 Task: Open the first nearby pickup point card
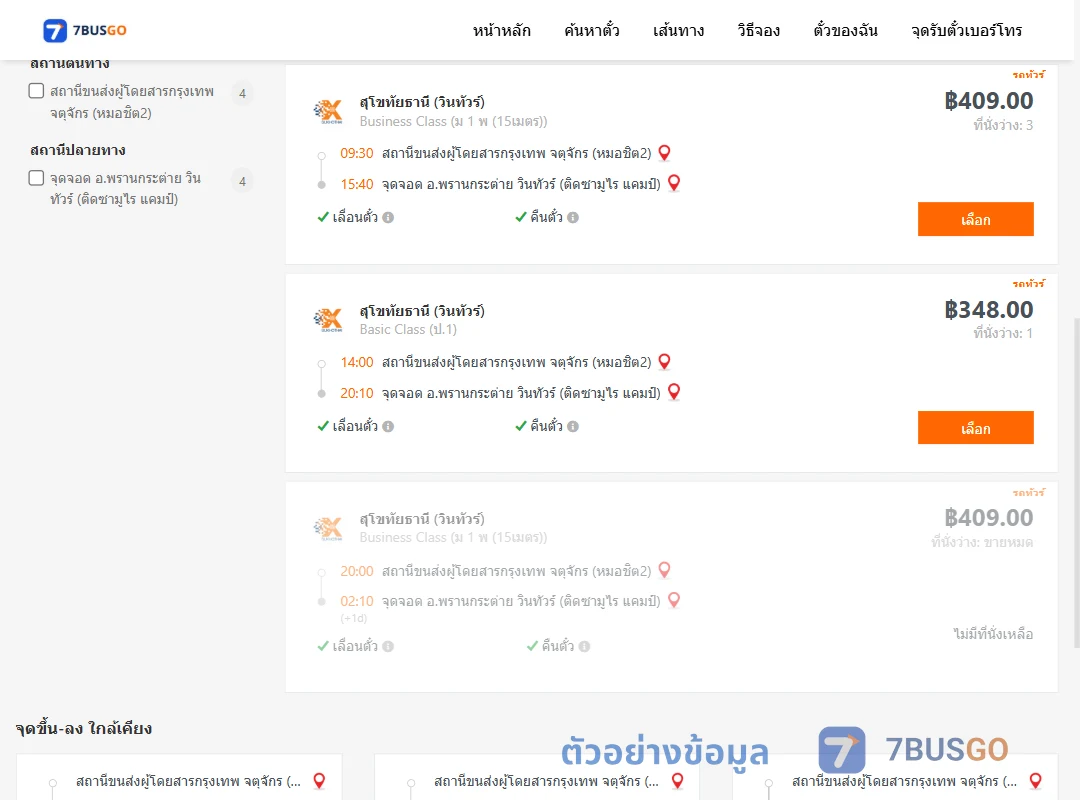click(179, 779)
